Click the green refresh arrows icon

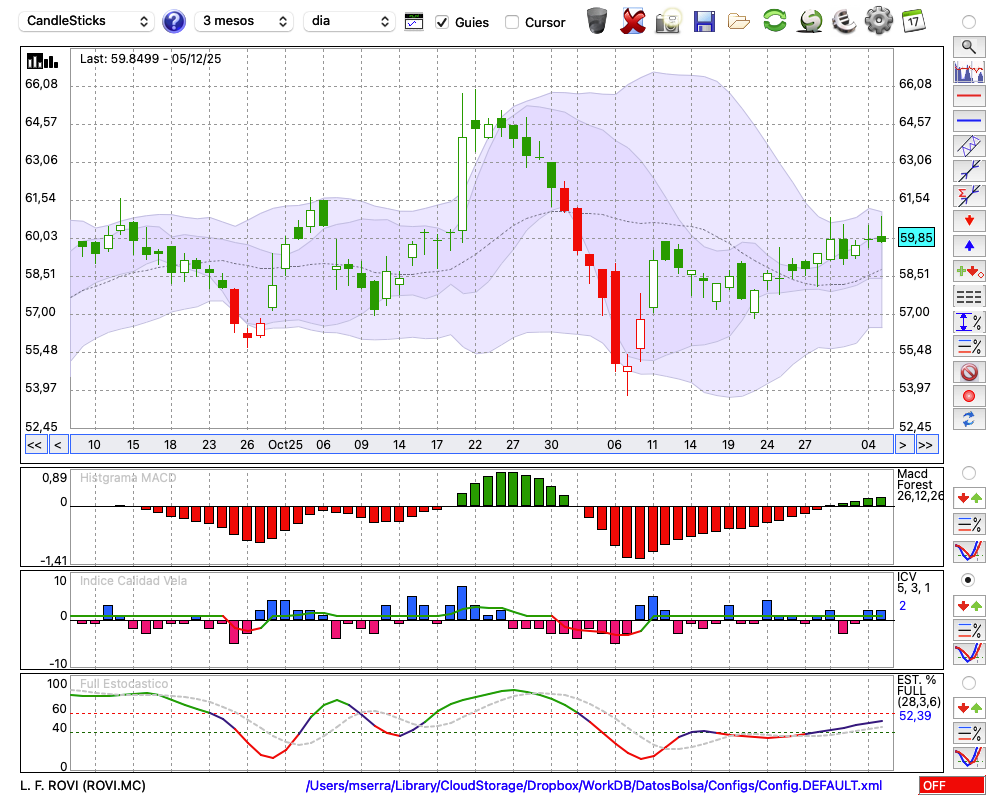point(774,20)
